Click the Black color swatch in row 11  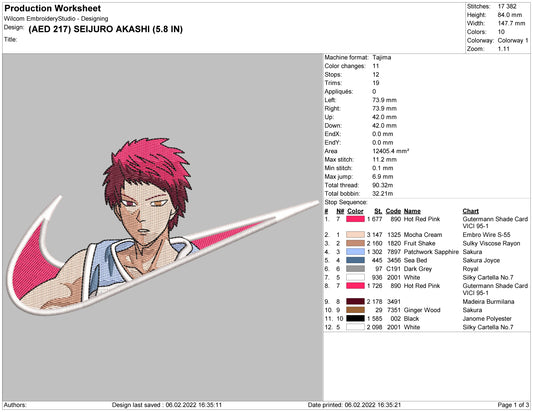click(x=355, y=319)
